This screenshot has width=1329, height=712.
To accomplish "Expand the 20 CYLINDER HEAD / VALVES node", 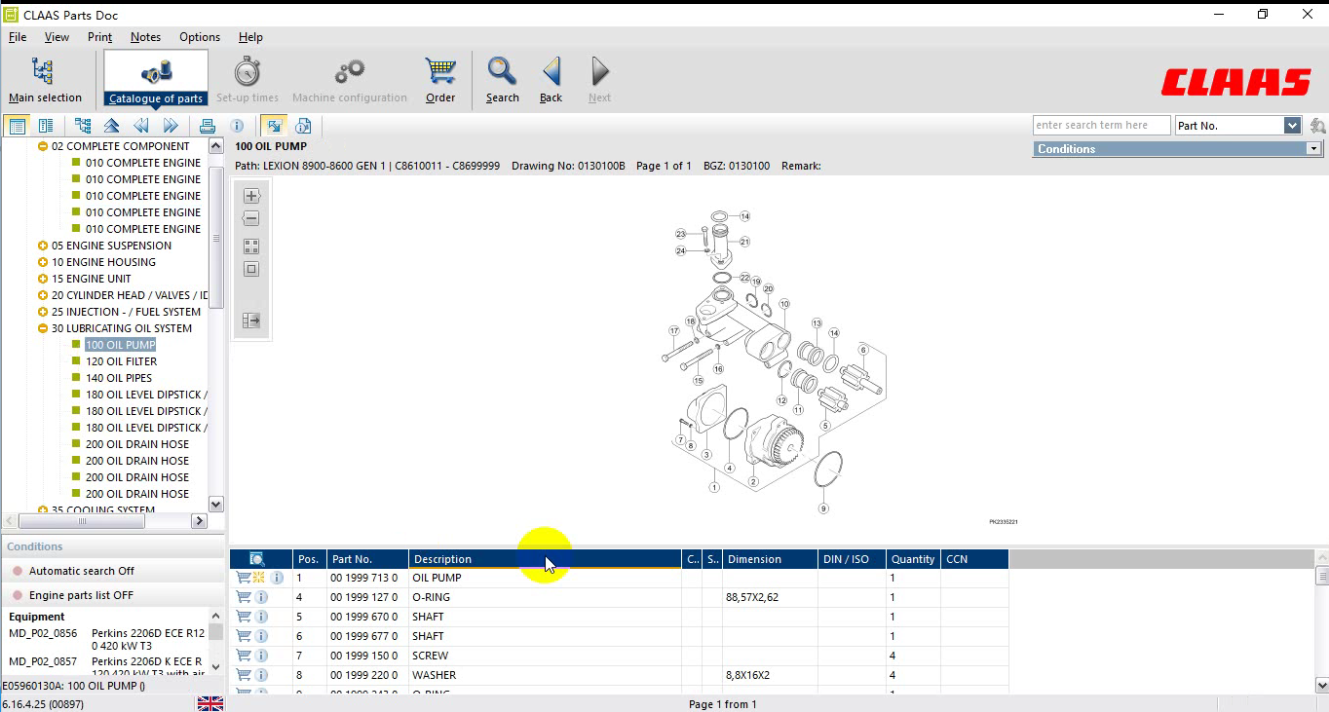I will pyautogui.click(x=43, y=295).
